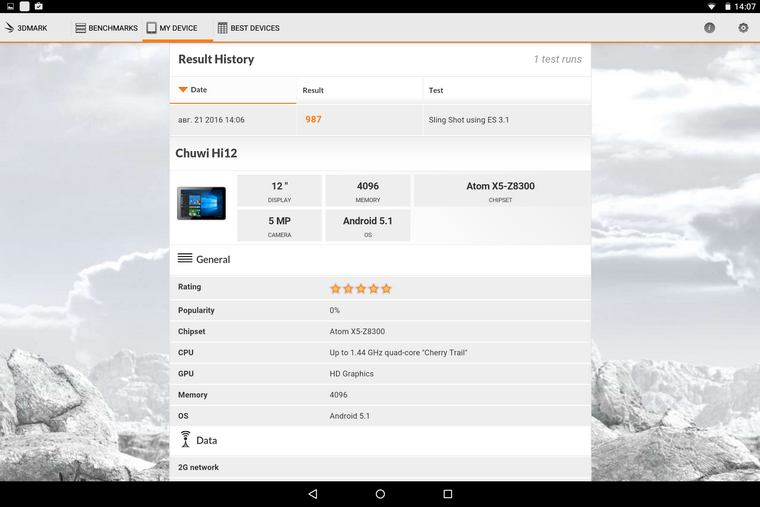Viewport: 760px width, 507px height.
Task: Open settings gear icon
Action: pyautogui.click(x=743, y=28)
